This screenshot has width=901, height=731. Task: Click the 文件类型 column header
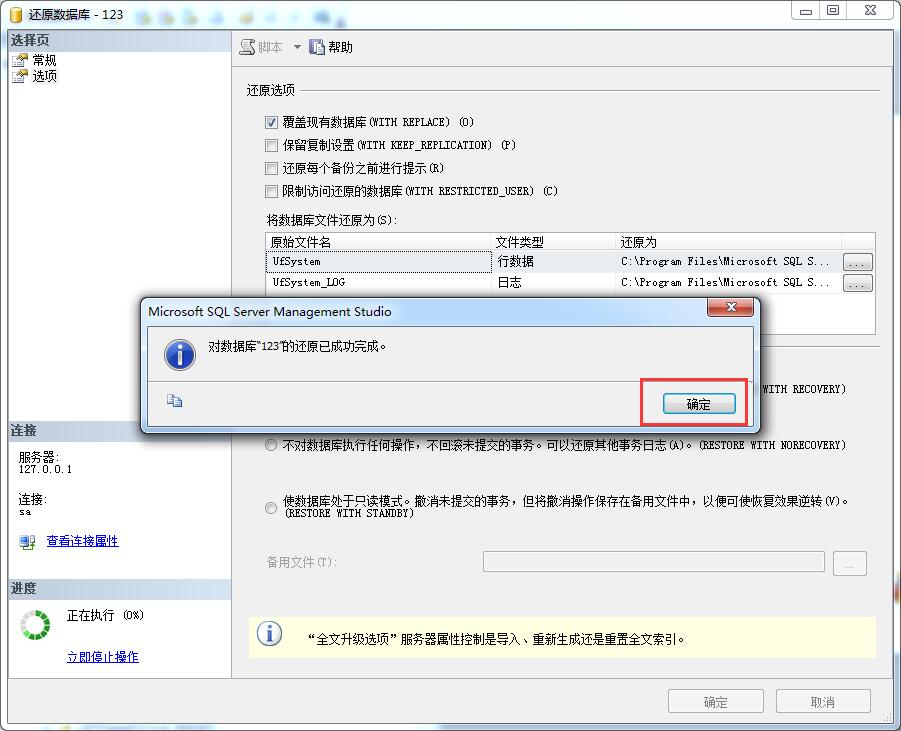(x=553, y=242)
